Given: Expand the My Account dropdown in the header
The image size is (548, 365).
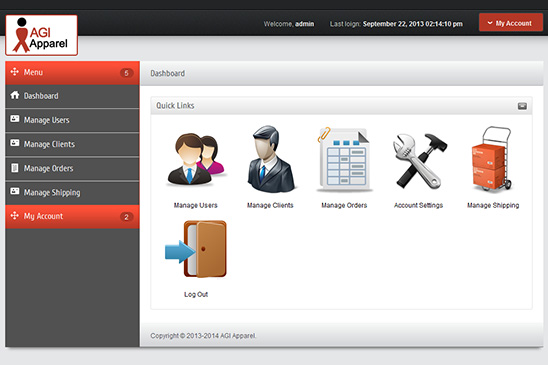Looking at the screenshot, I should [x=511, y=23].
